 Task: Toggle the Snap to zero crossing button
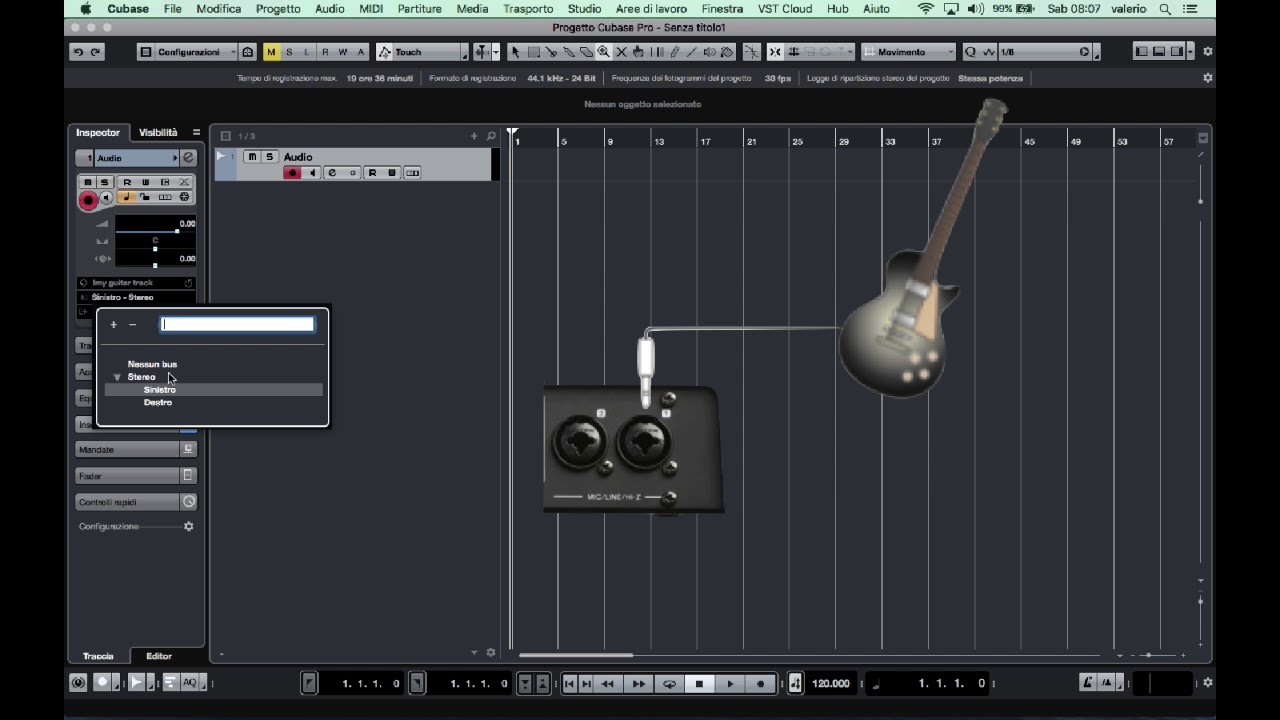tap(751, 52)
